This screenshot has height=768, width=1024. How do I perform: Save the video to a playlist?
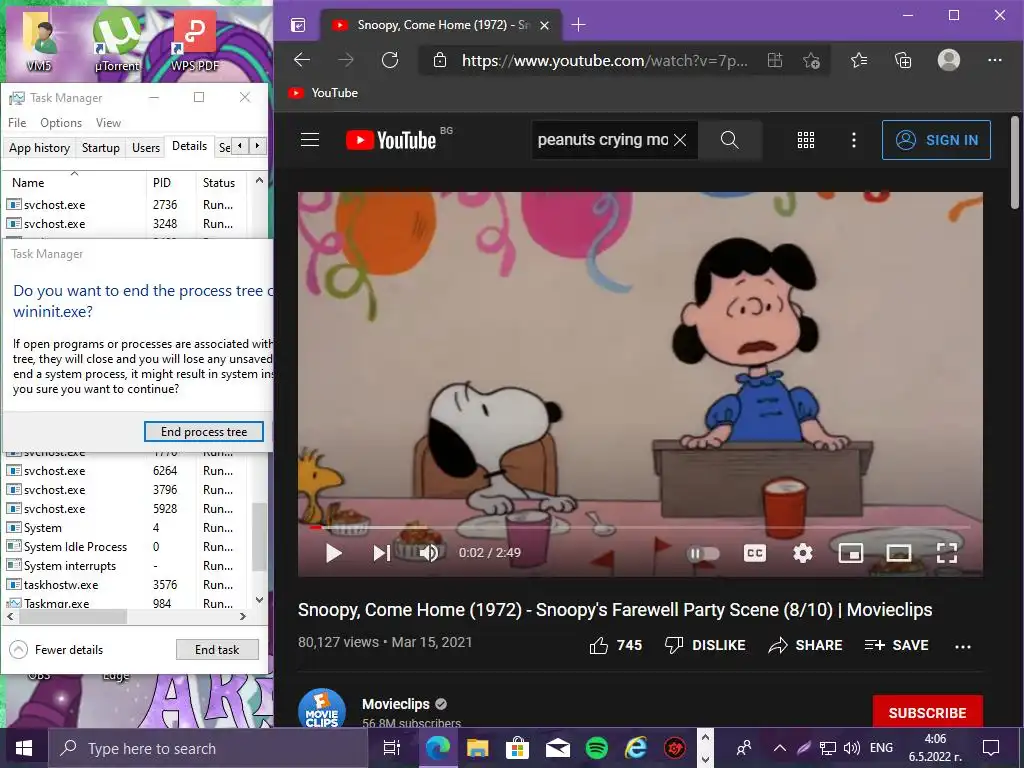896,645
